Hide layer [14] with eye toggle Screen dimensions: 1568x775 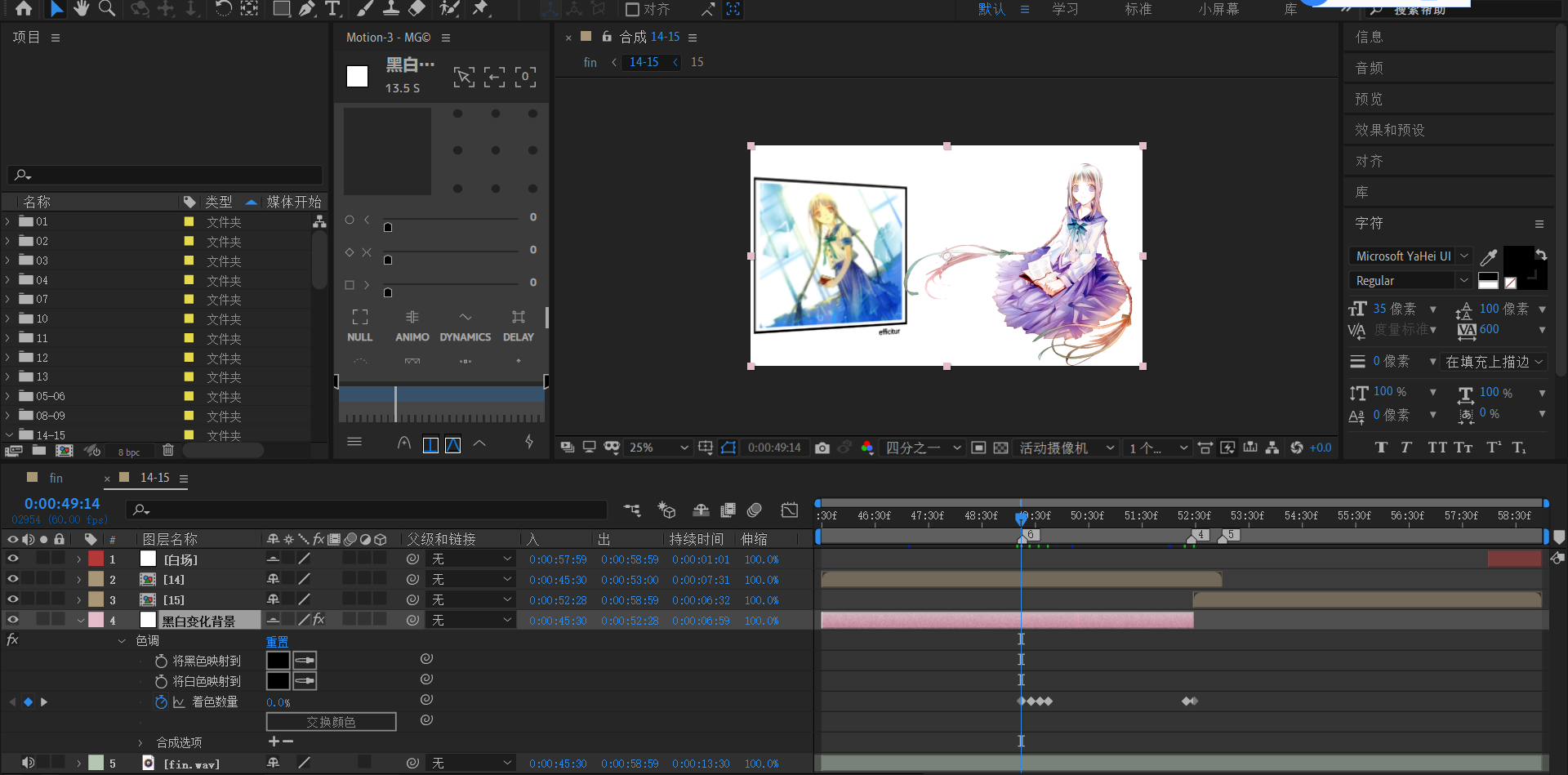tap(13, 579)
